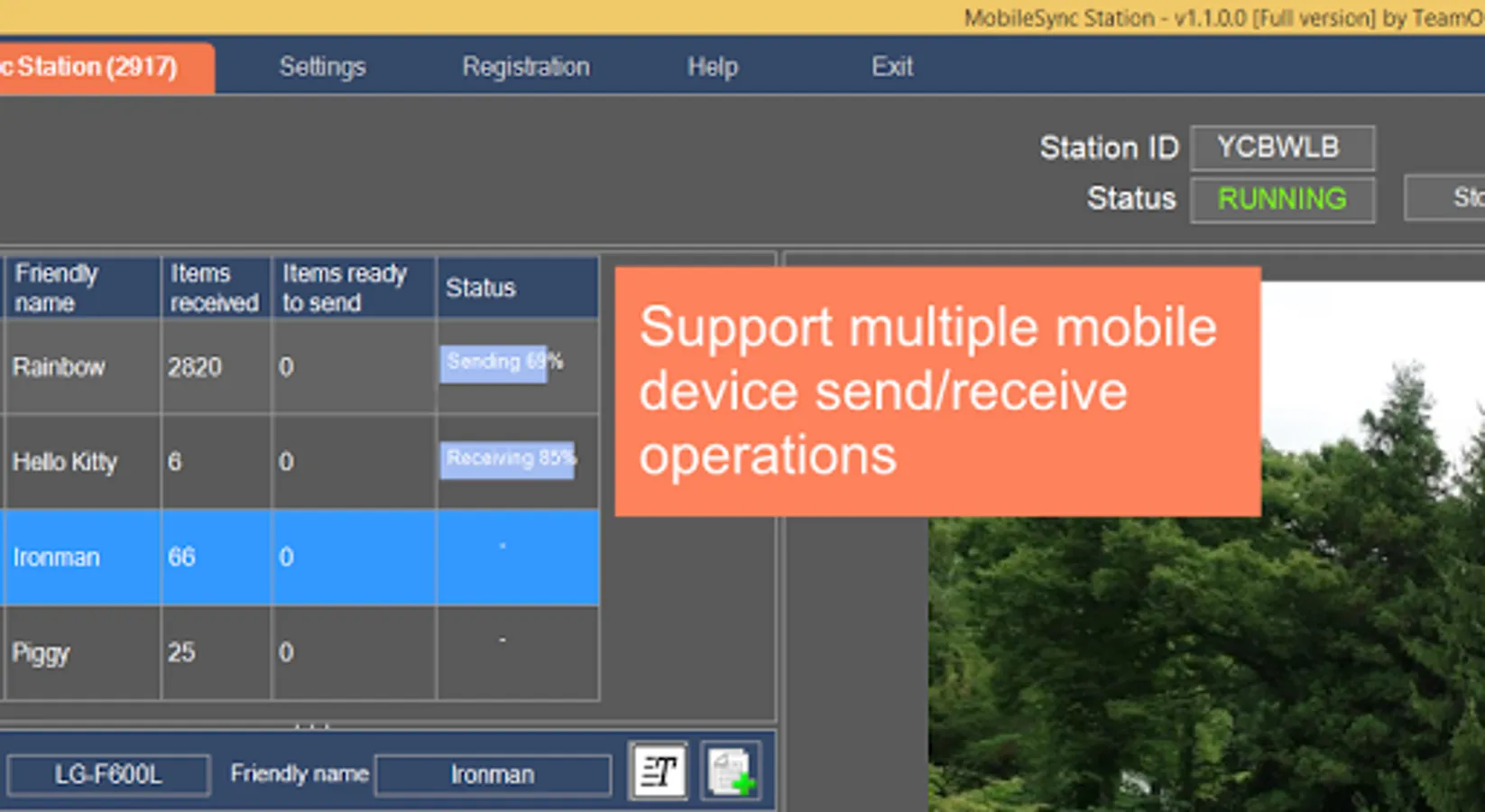The width and height of the screenshot is (1485, 812).
Task: Select the Ironman device row
Action: (x=300, y=558)
